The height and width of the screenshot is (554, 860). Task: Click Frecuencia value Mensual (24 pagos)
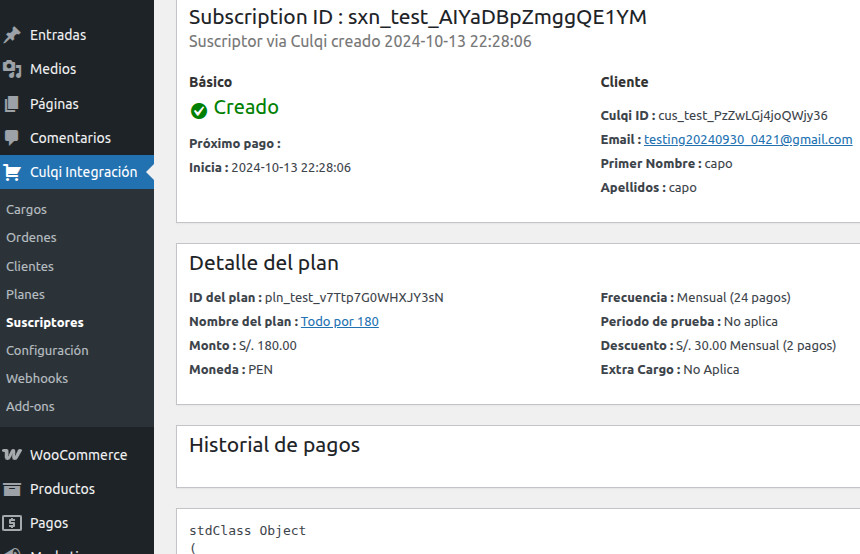tap(734, 298)
